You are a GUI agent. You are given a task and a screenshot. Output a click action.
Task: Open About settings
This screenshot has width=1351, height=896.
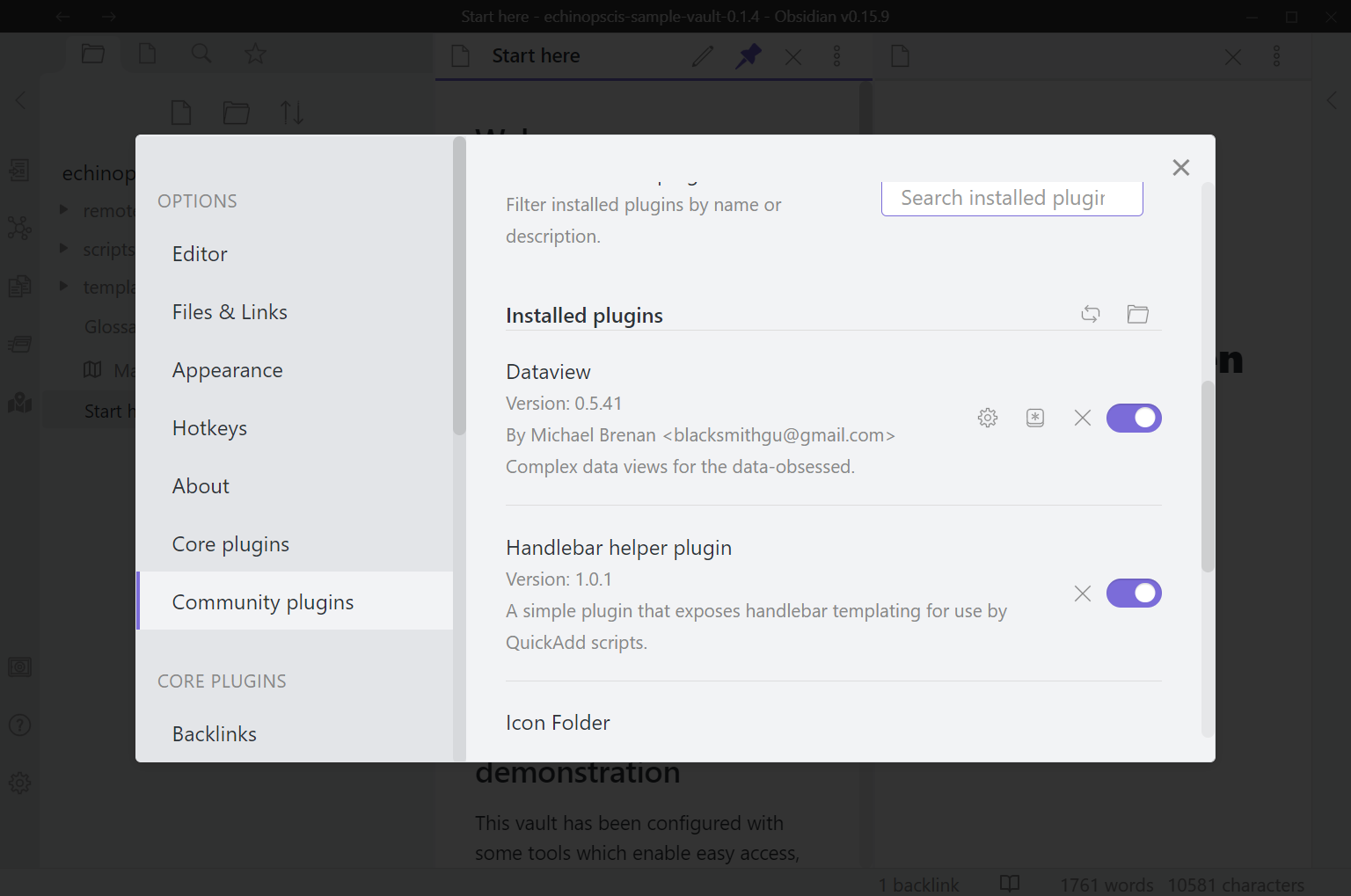click(x=295, y=486)
